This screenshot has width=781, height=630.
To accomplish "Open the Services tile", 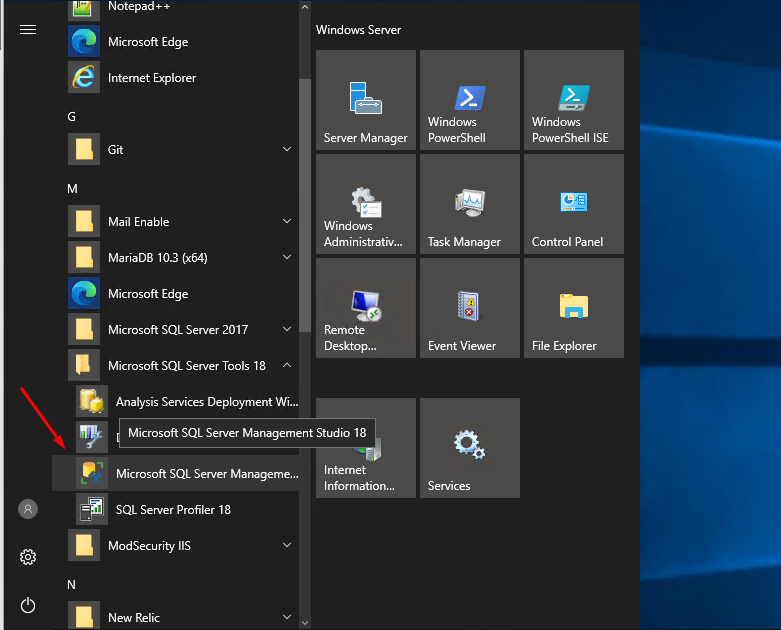I will pyautogui.click(x=470, y=448).
